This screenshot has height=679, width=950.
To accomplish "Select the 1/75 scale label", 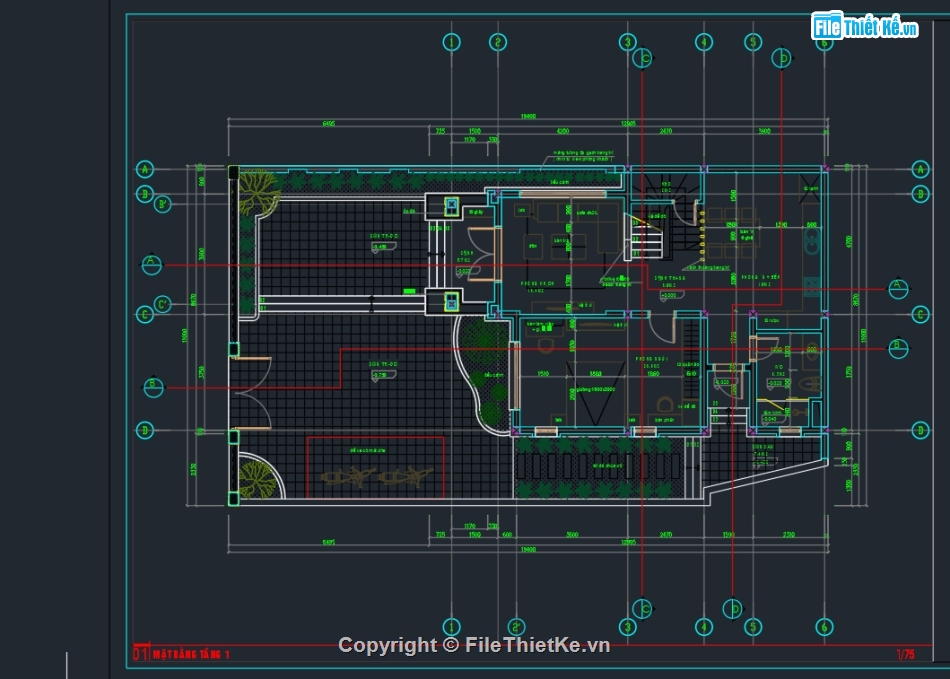I will [905, 654].
